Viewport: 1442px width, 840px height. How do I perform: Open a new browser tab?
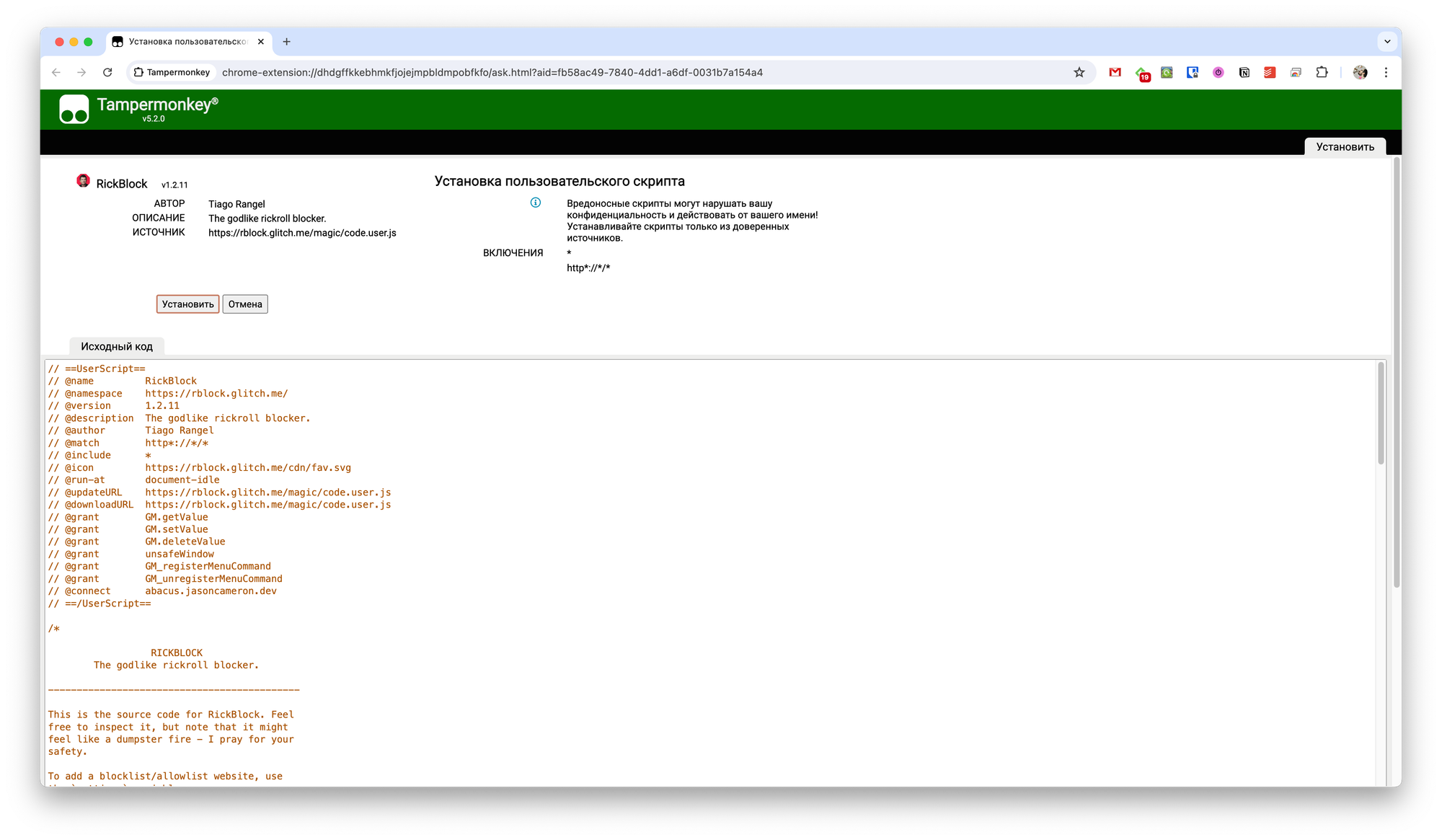[x=286, y=42]
